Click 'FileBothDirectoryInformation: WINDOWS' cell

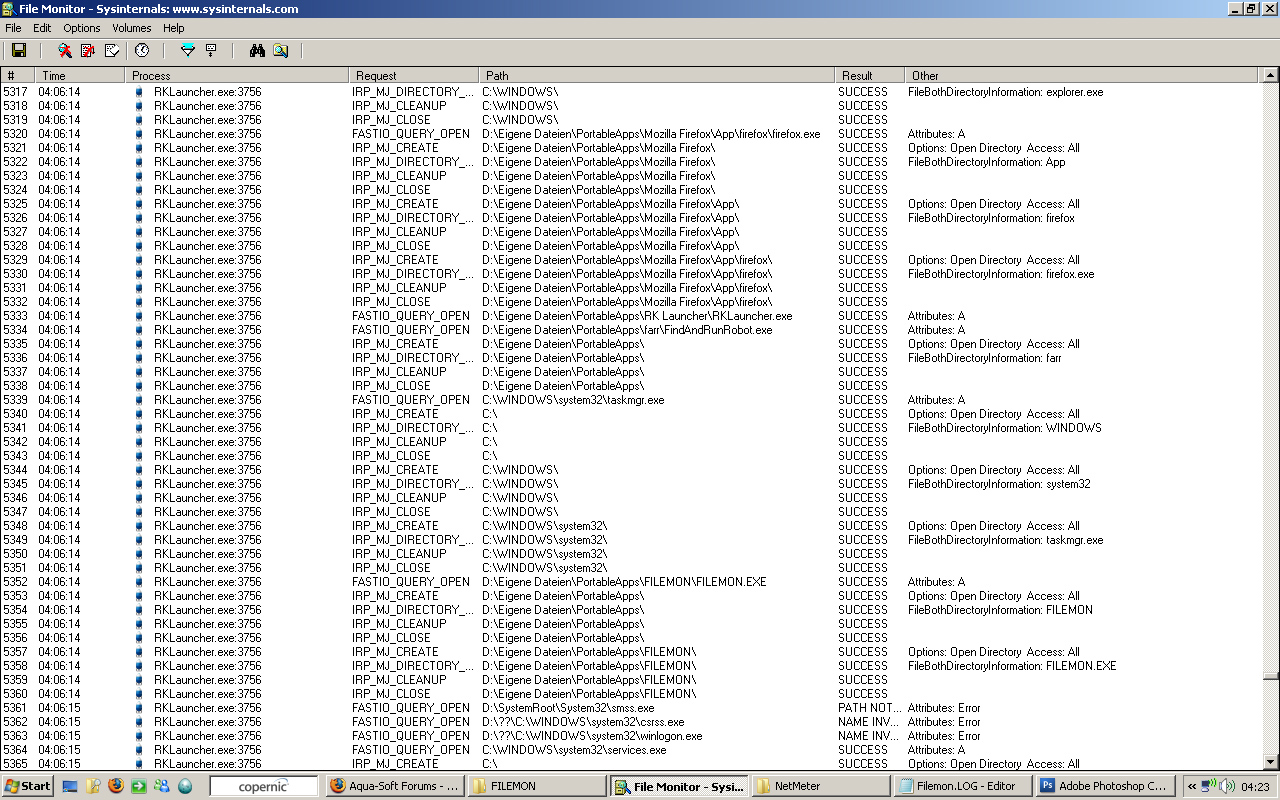click(x=1004, y=427)
